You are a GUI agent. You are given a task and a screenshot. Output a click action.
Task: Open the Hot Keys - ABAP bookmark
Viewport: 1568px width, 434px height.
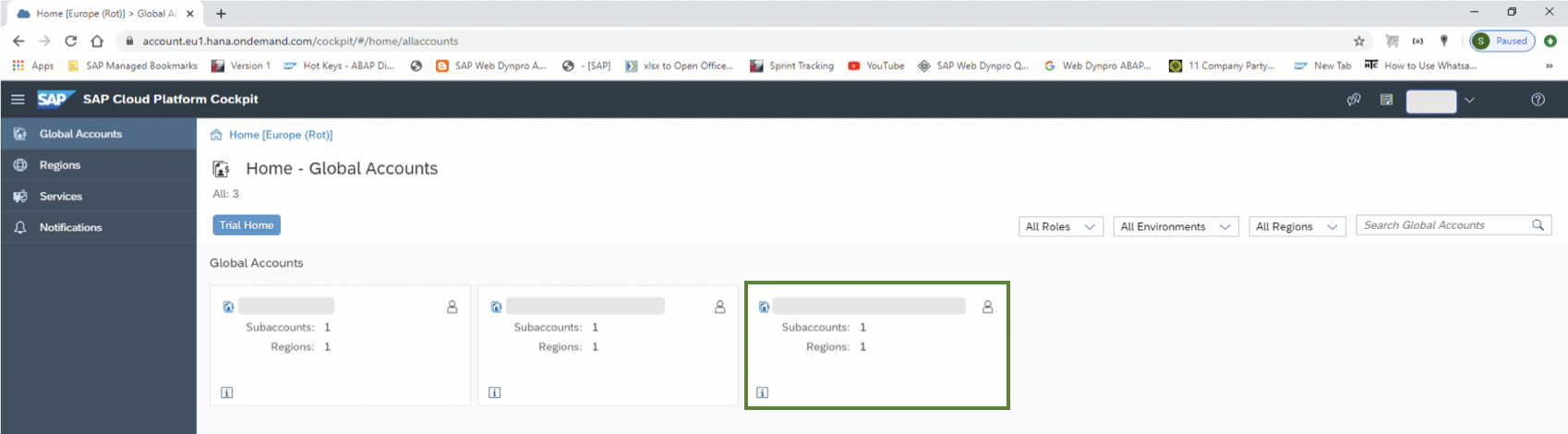[x=339, y=66]
